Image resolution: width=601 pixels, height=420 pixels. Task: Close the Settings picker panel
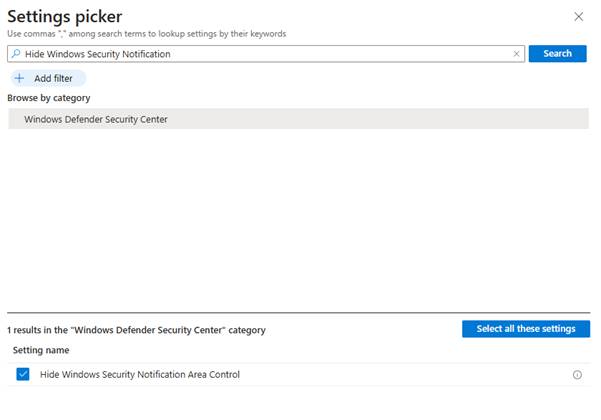point(578,16)
